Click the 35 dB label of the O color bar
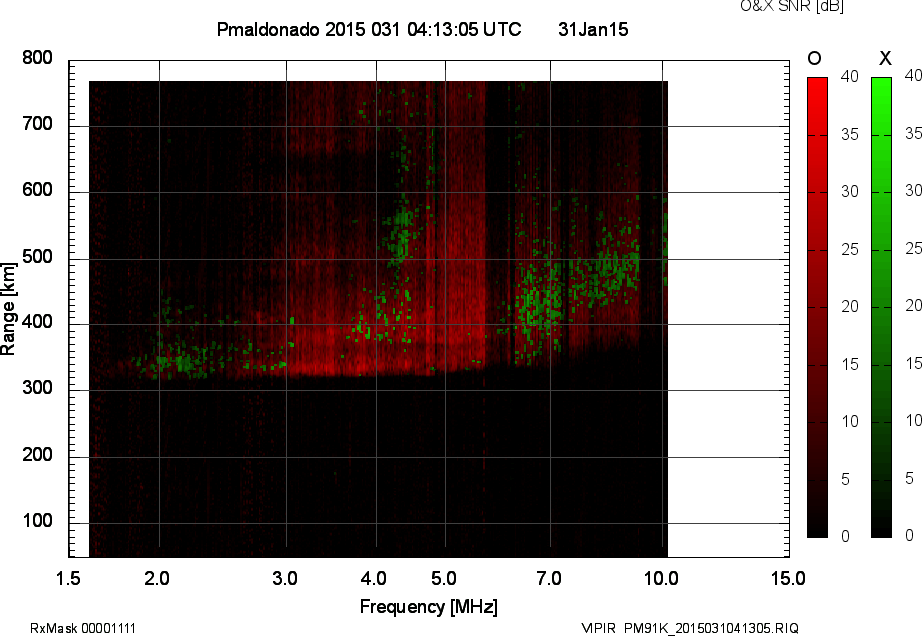The height and width of the screenshot is (636, 922). (850, 135)
